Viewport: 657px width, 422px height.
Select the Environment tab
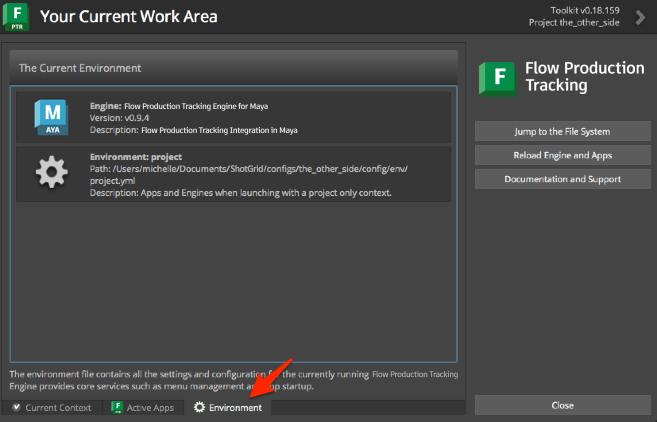pyautogui.click(x=228, y=407)
